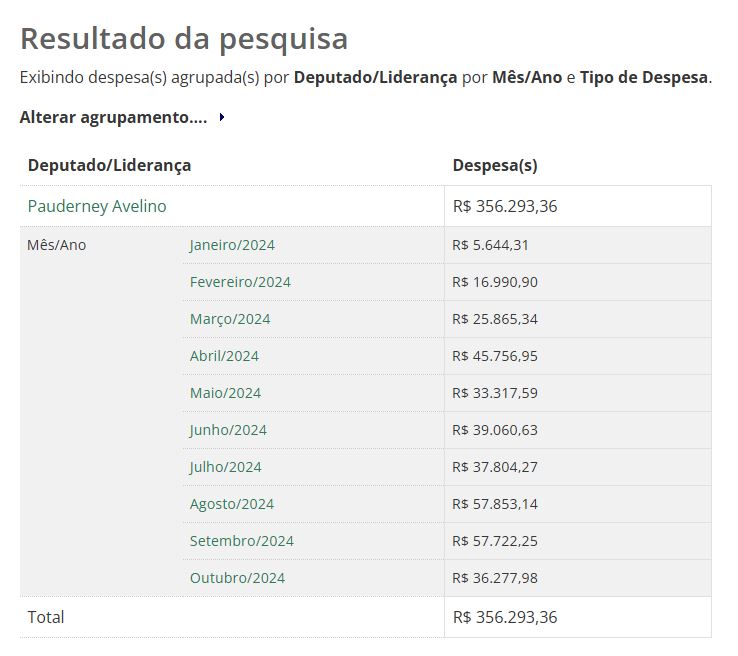Select the Fevereiro/2024 month link
The height and width of the screenshot is (656, 738).
point(240,282)
